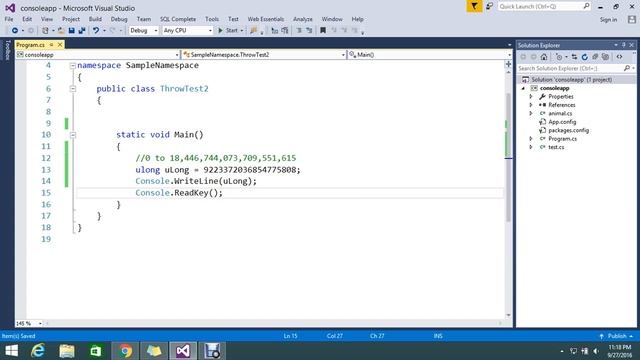The height and width of the screenshot is (360, 640).
Task: Click the Increase Line Indent toolbar icon
Action: 309,31
